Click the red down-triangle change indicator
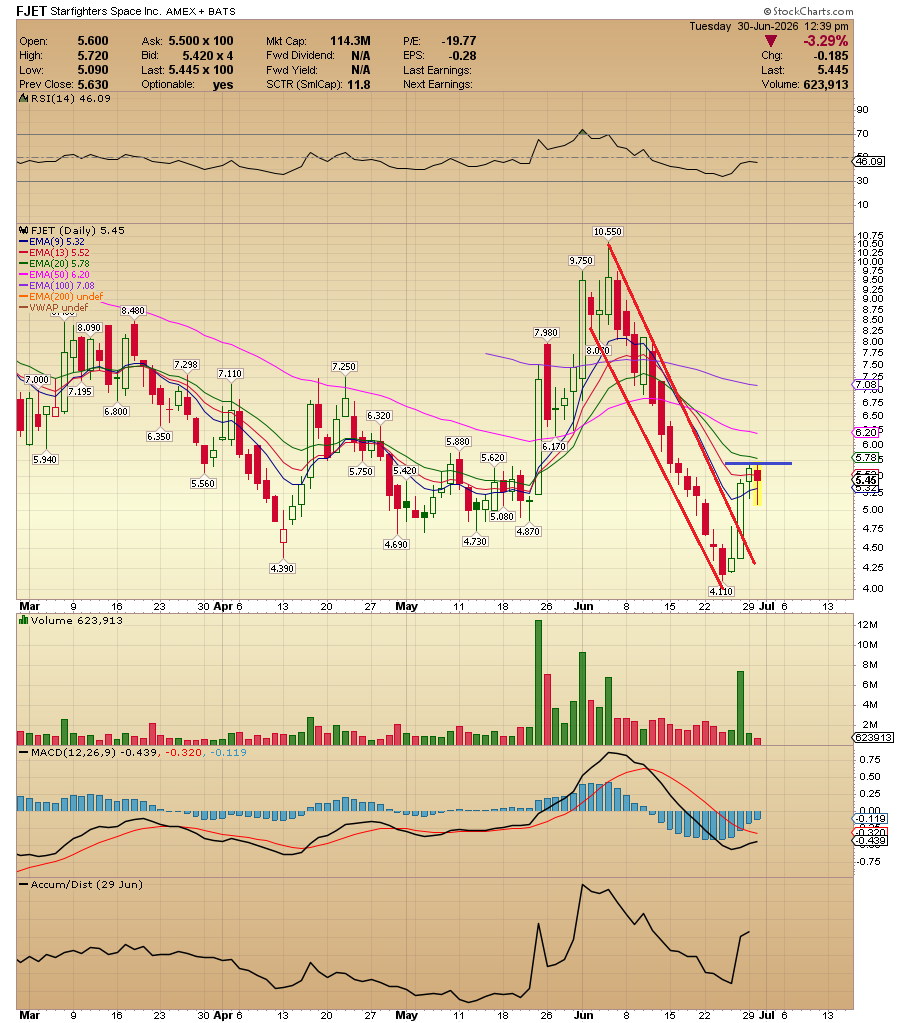900x1023 pixels. click(x=771, y=41)
